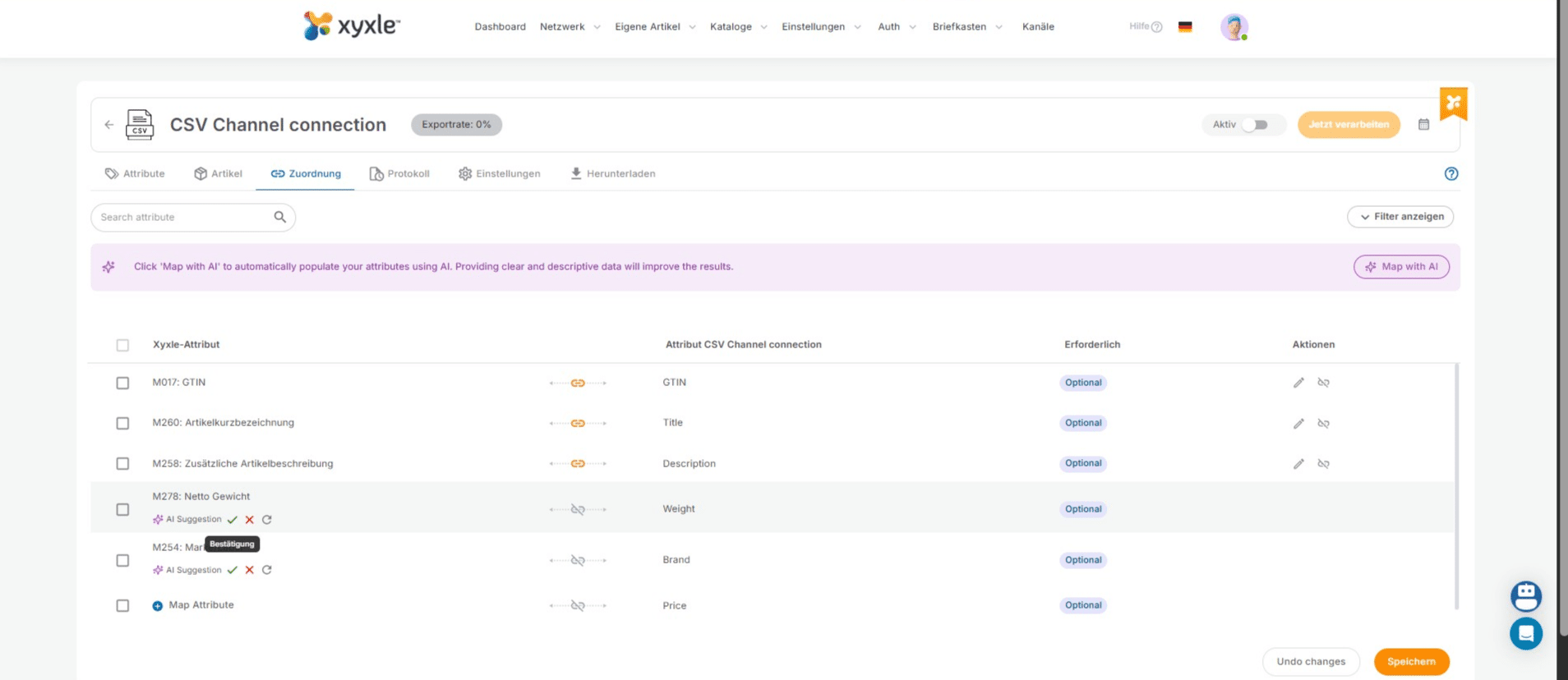Click the Map with AI button
Screen dimensions: 1568x680
1401,267
